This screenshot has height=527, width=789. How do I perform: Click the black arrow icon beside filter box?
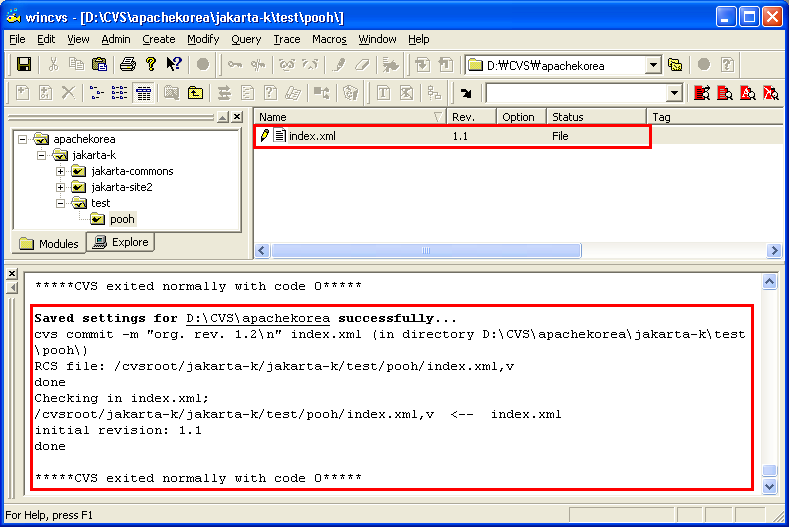click(466, 93)
